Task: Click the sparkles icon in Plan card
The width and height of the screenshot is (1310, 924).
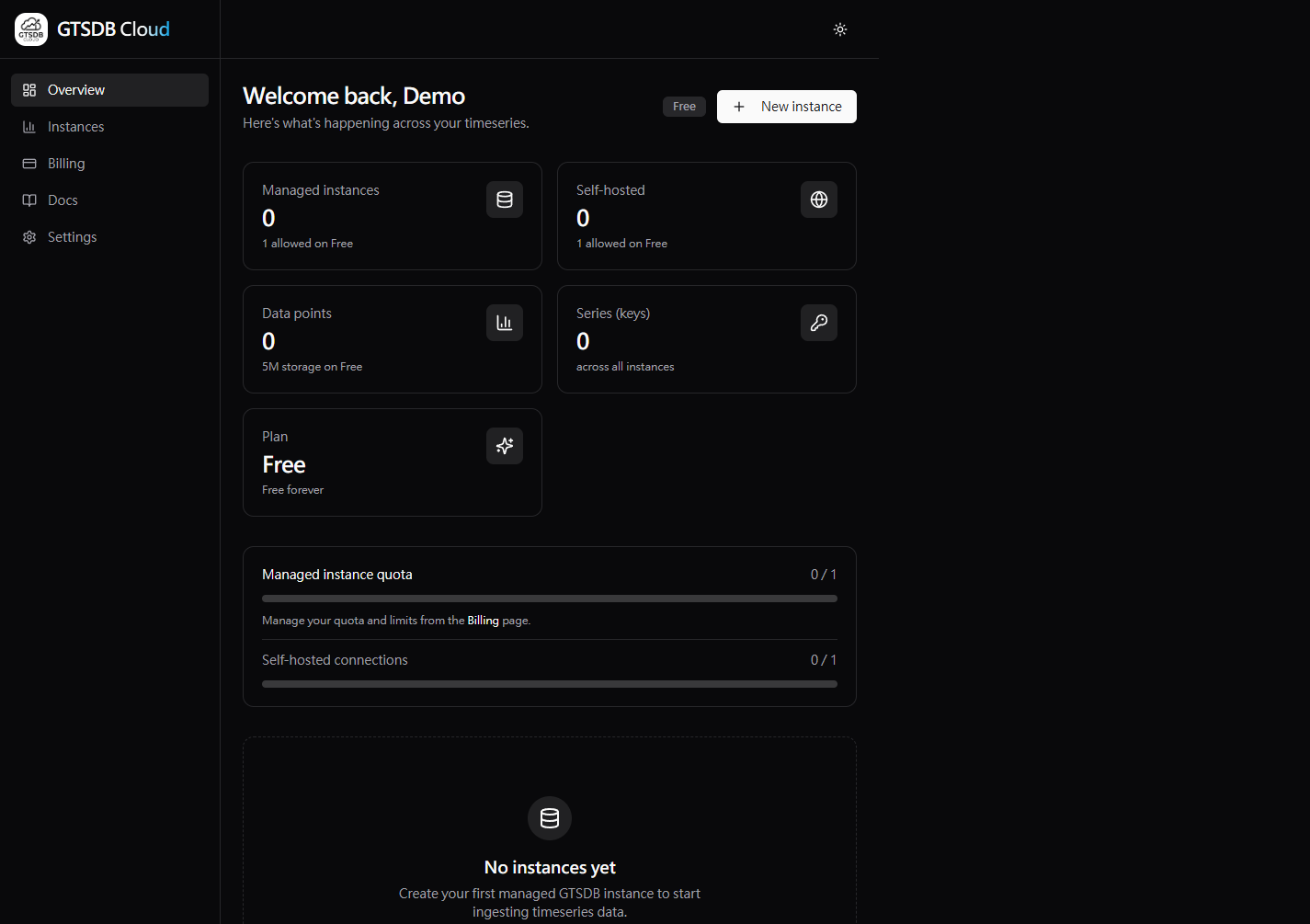Action: pyautogui.click(x=505, y=446)
